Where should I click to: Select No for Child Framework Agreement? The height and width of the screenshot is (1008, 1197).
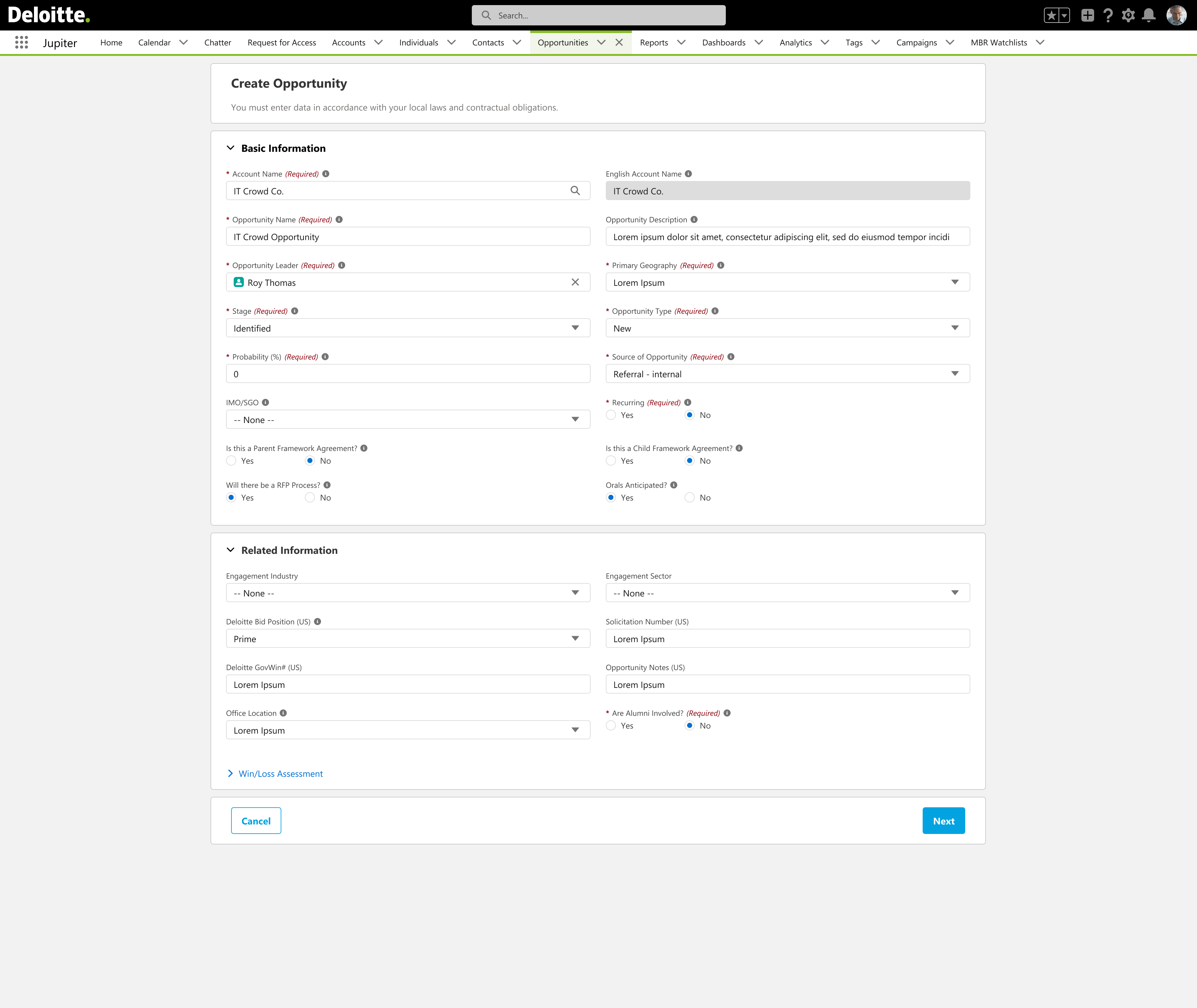pyautogui.click(x=690, y=460)
